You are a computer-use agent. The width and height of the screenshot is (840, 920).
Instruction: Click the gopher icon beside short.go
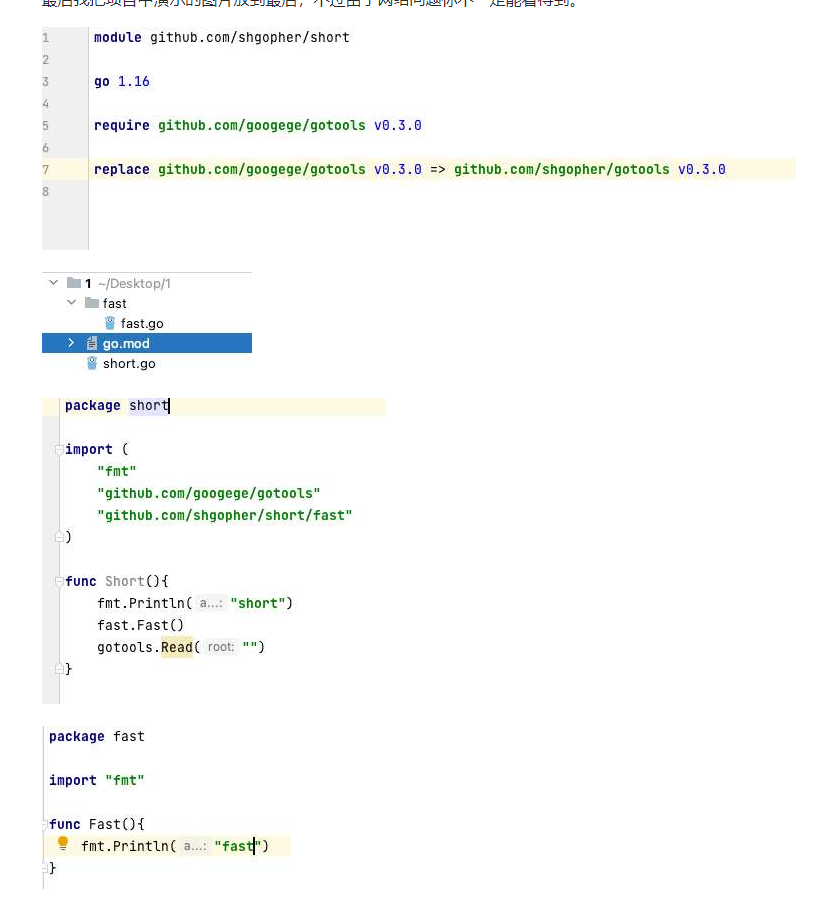(92, 363)
